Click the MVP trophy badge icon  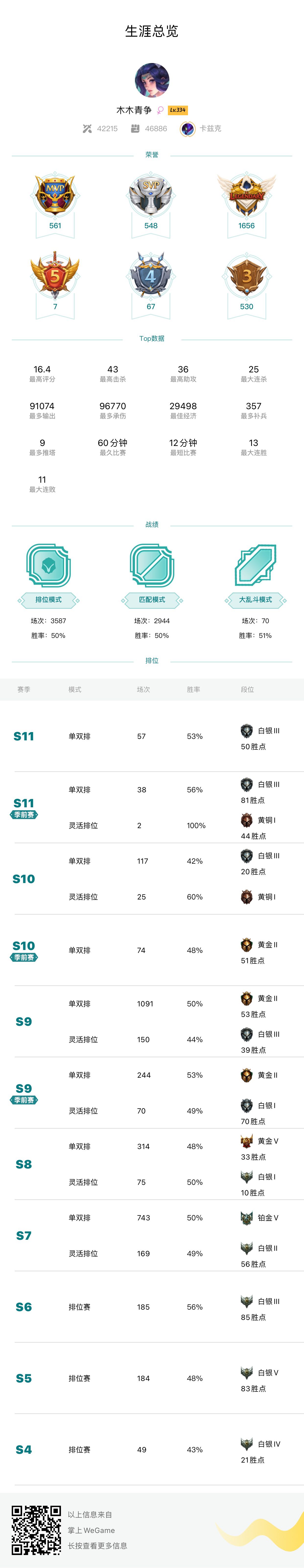pos(55,194)
